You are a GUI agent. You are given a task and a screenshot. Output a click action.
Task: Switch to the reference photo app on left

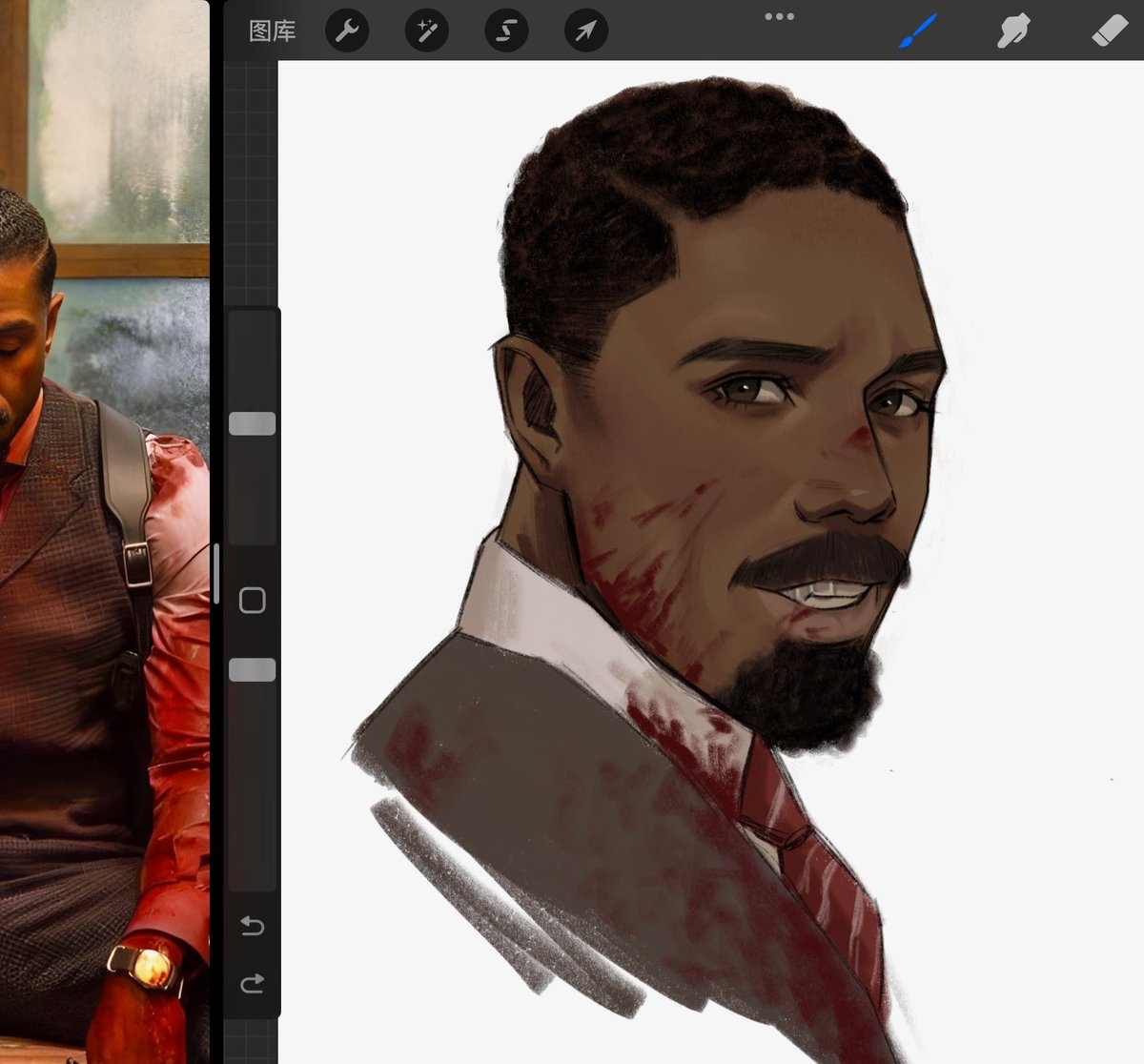(x=105, y=532)
